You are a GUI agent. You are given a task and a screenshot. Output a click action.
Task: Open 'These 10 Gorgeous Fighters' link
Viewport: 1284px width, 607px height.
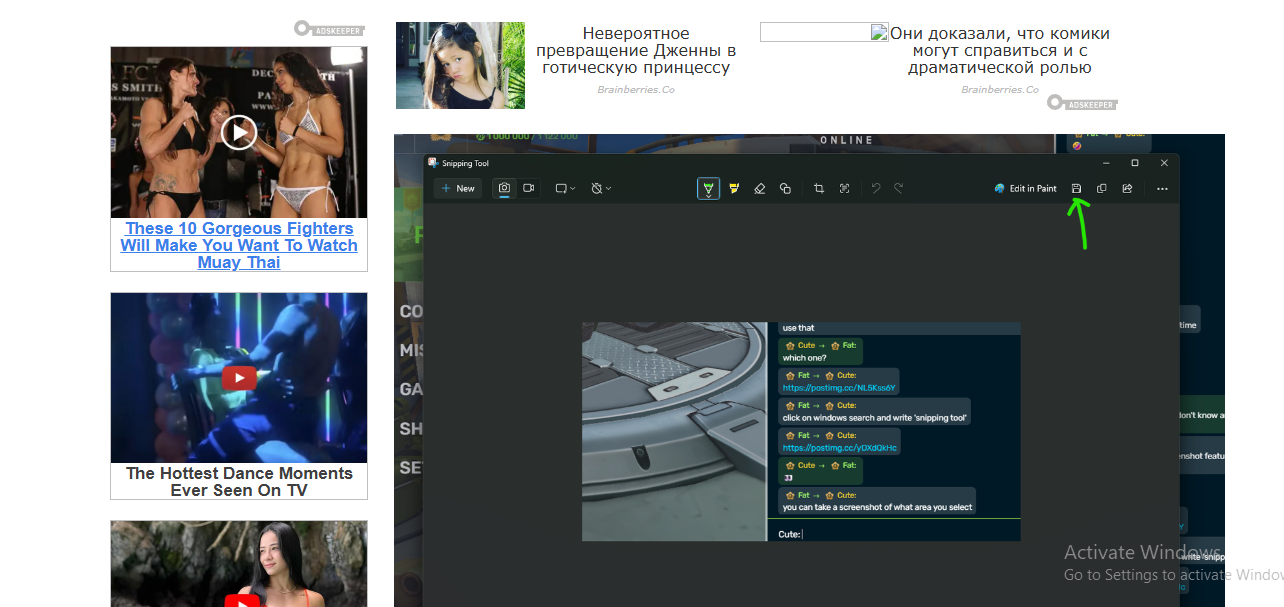coord(239,245)
